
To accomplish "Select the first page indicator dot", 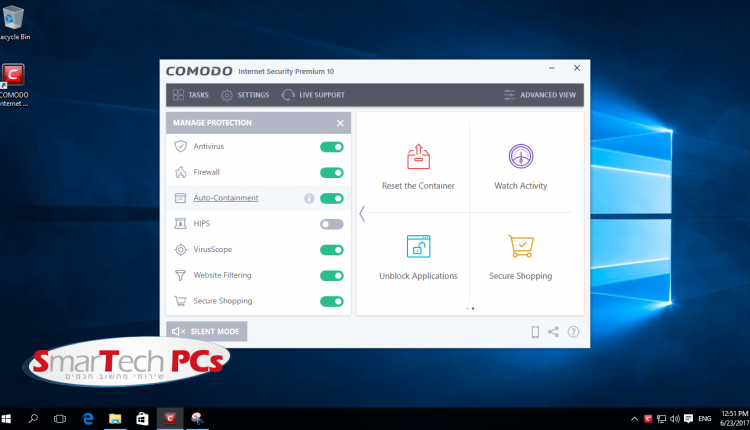I will click(x=467, y=309).
